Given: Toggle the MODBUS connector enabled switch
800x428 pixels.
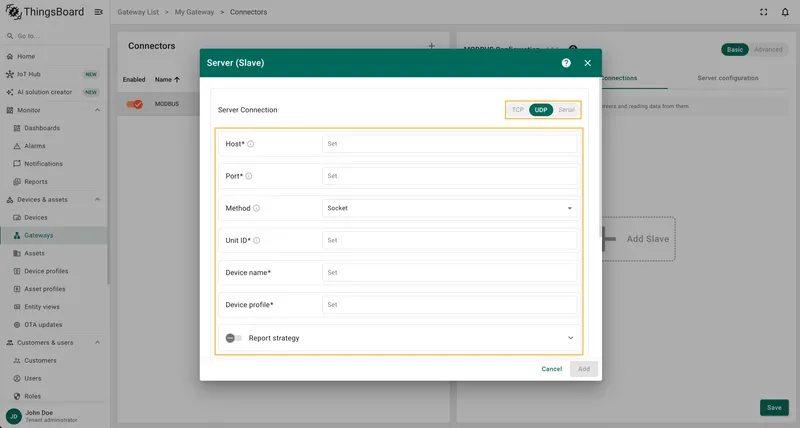Looking at the screenshot, I should coord(135,104).
